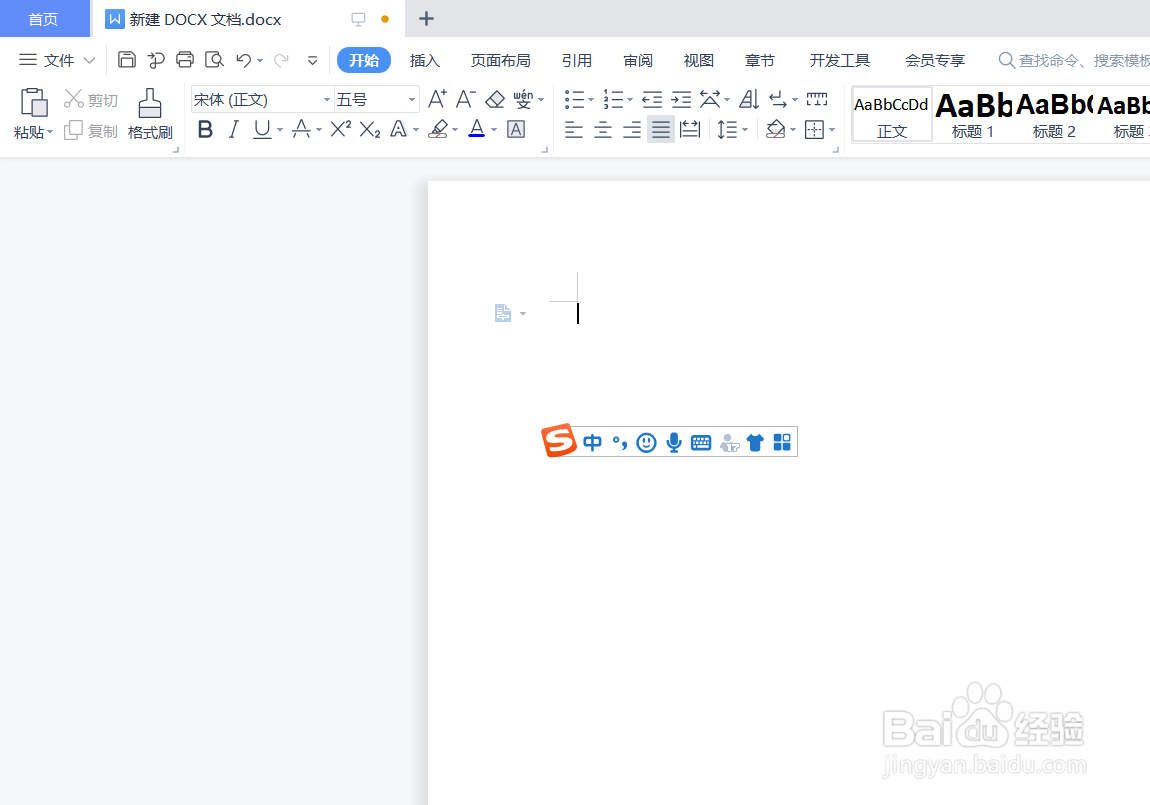Apply 标题 2 style
This screenshot has height=805, width=1150.
(x=1054, y=114)
